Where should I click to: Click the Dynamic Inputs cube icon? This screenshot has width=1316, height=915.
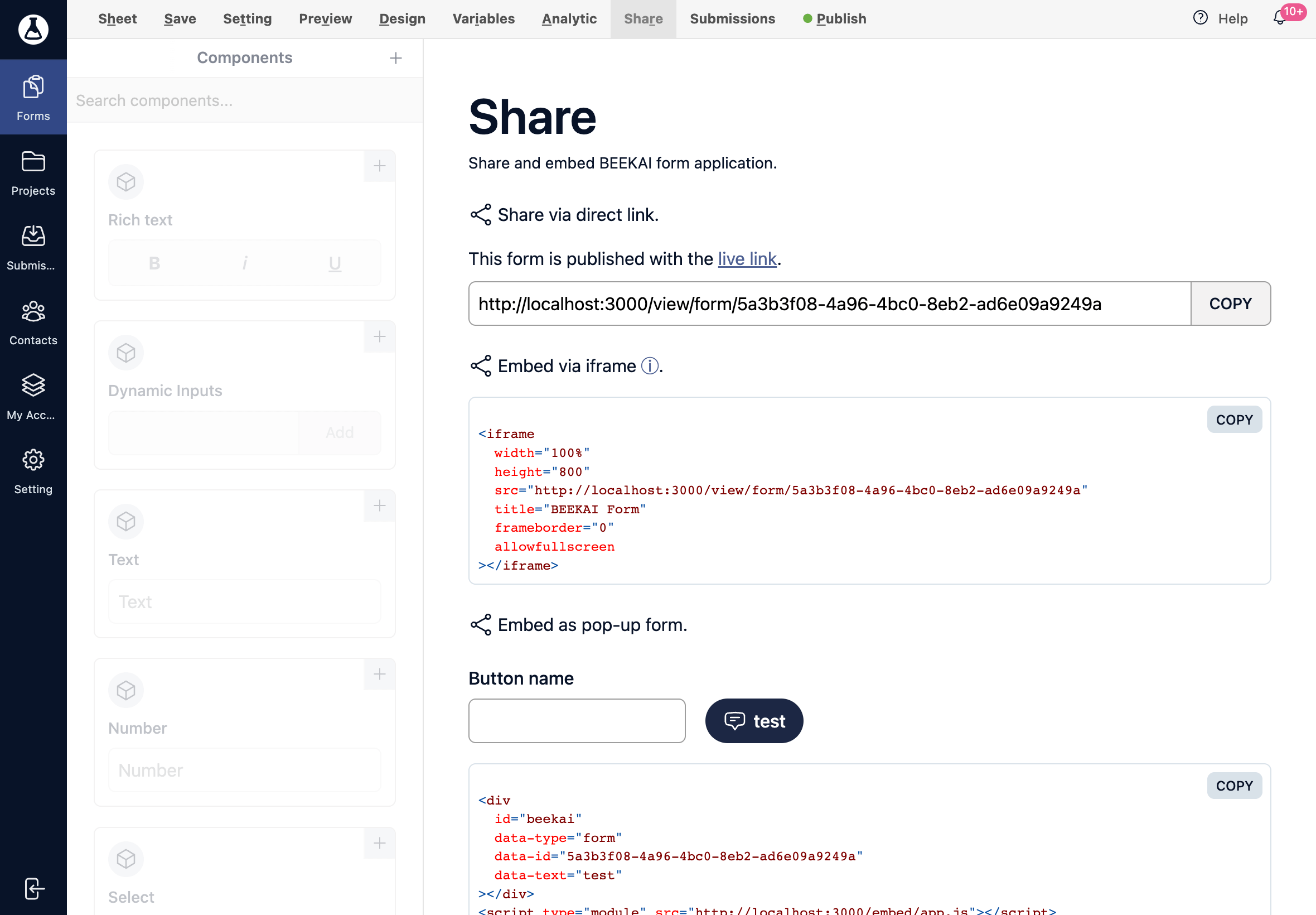click(126, 353)
